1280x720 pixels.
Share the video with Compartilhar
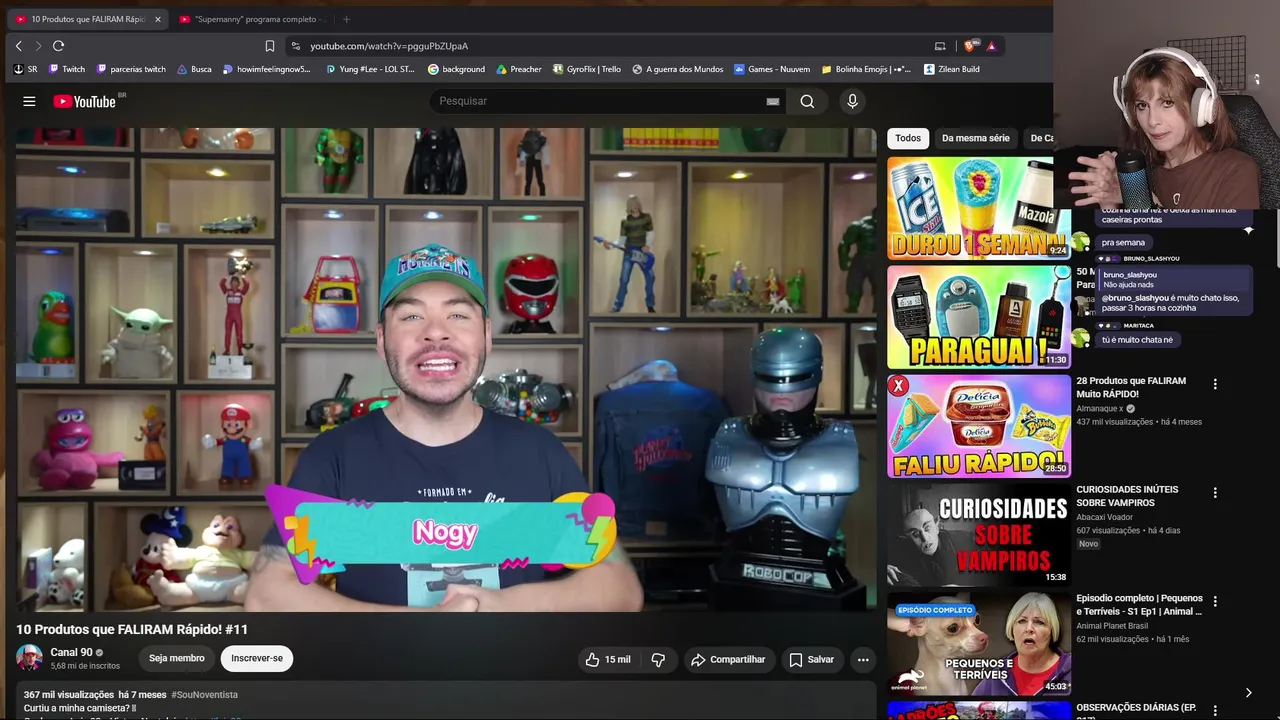click(728, 659)
